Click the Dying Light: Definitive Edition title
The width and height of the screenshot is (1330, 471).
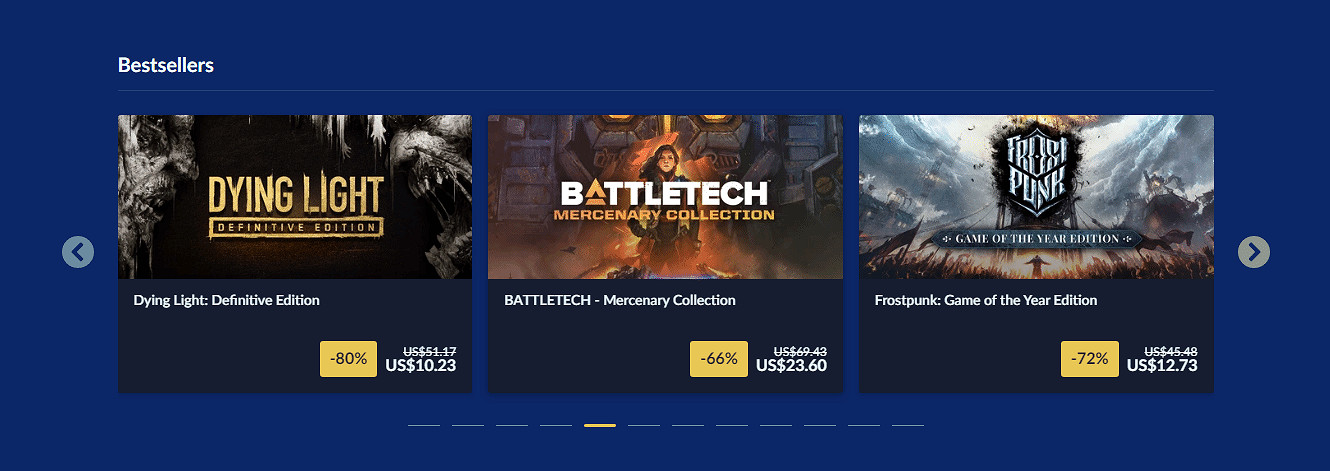point(226,300)
